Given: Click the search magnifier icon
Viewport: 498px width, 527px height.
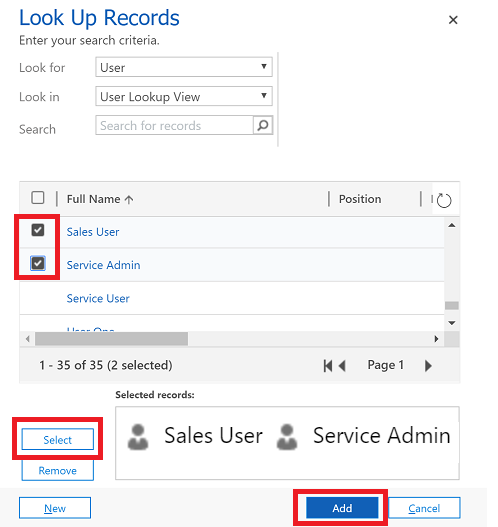Looking at the screenshot, I should click(263, 125).
